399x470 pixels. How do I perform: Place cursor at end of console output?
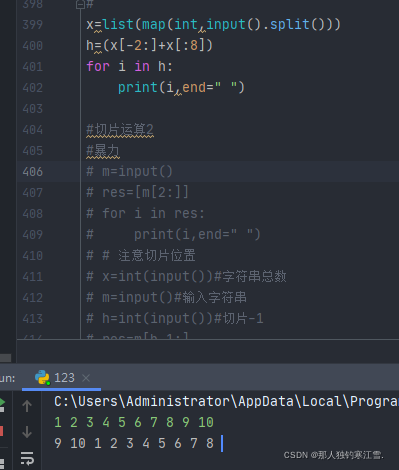click(222, 444)
